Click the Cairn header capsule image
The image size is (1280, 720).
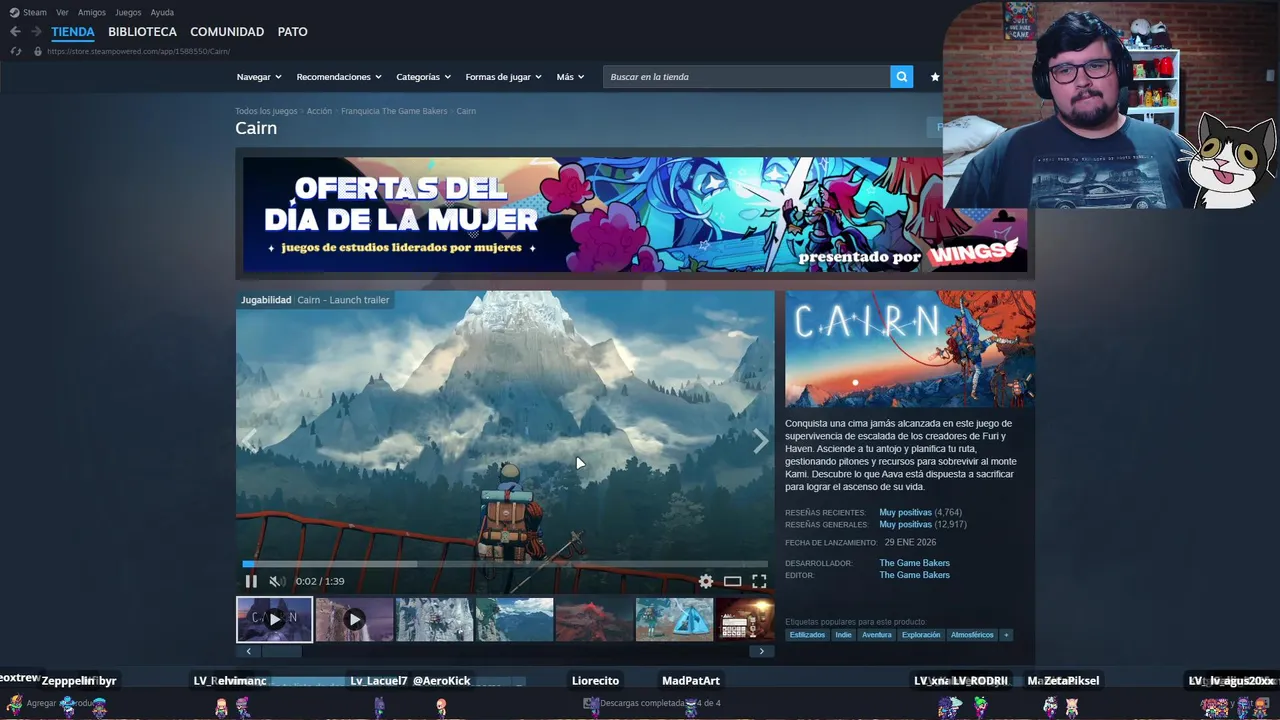[x=910, y=349]
